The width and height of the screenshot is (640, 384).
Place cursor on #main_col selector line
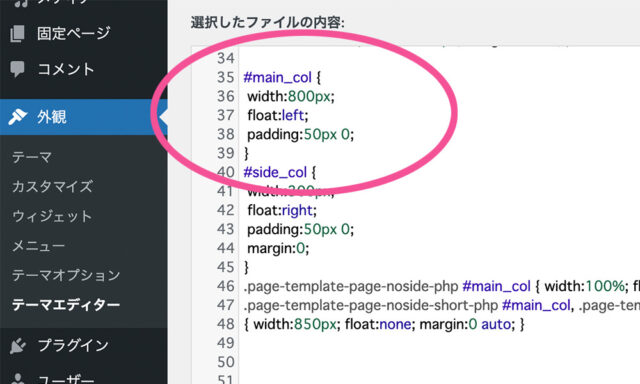[282, 77]
